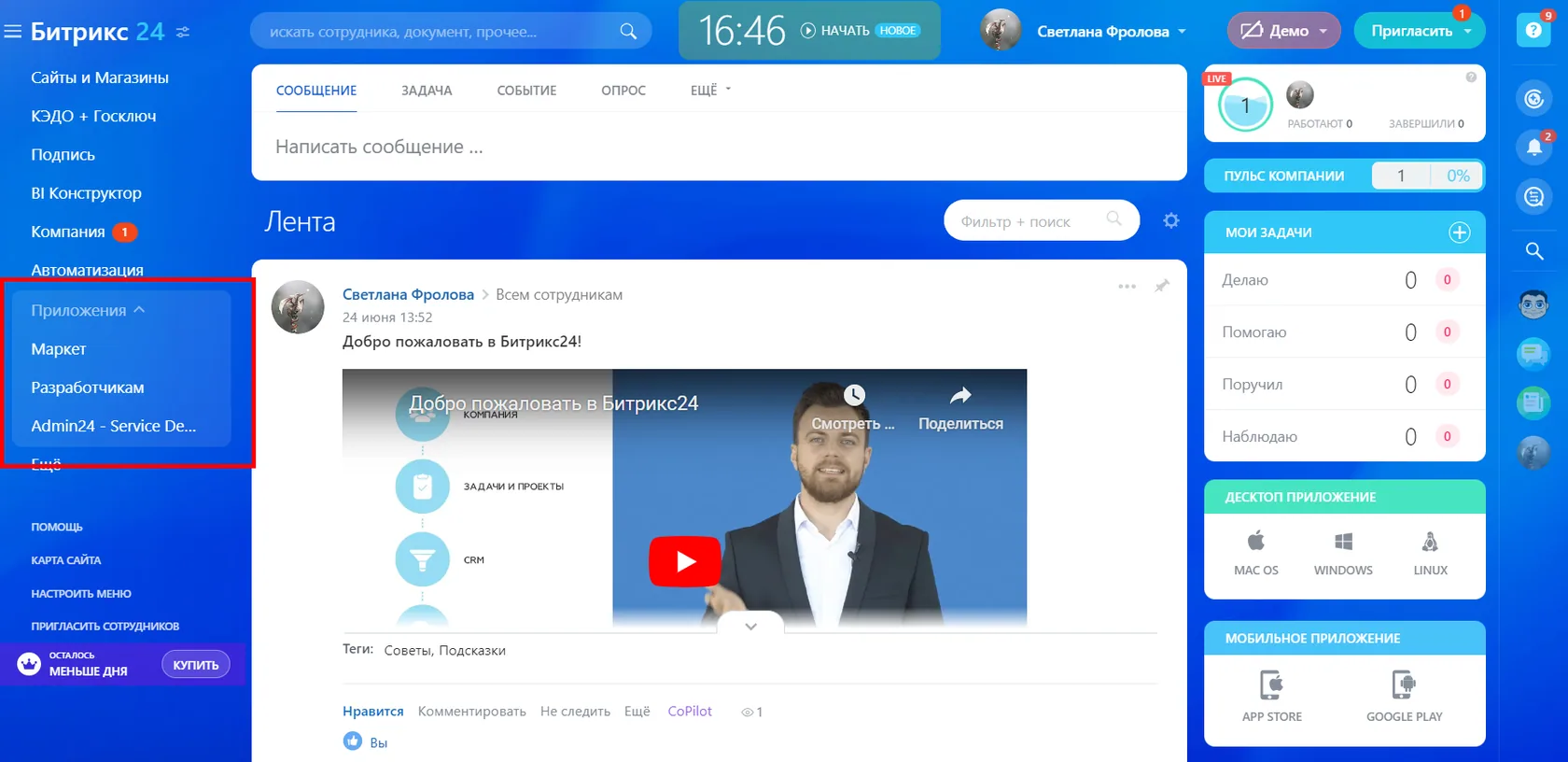The height and width of the screenshot is (762, 1568).
Task: Open the CoPilot robot icon in sidebar
Action: [1533, 304]
